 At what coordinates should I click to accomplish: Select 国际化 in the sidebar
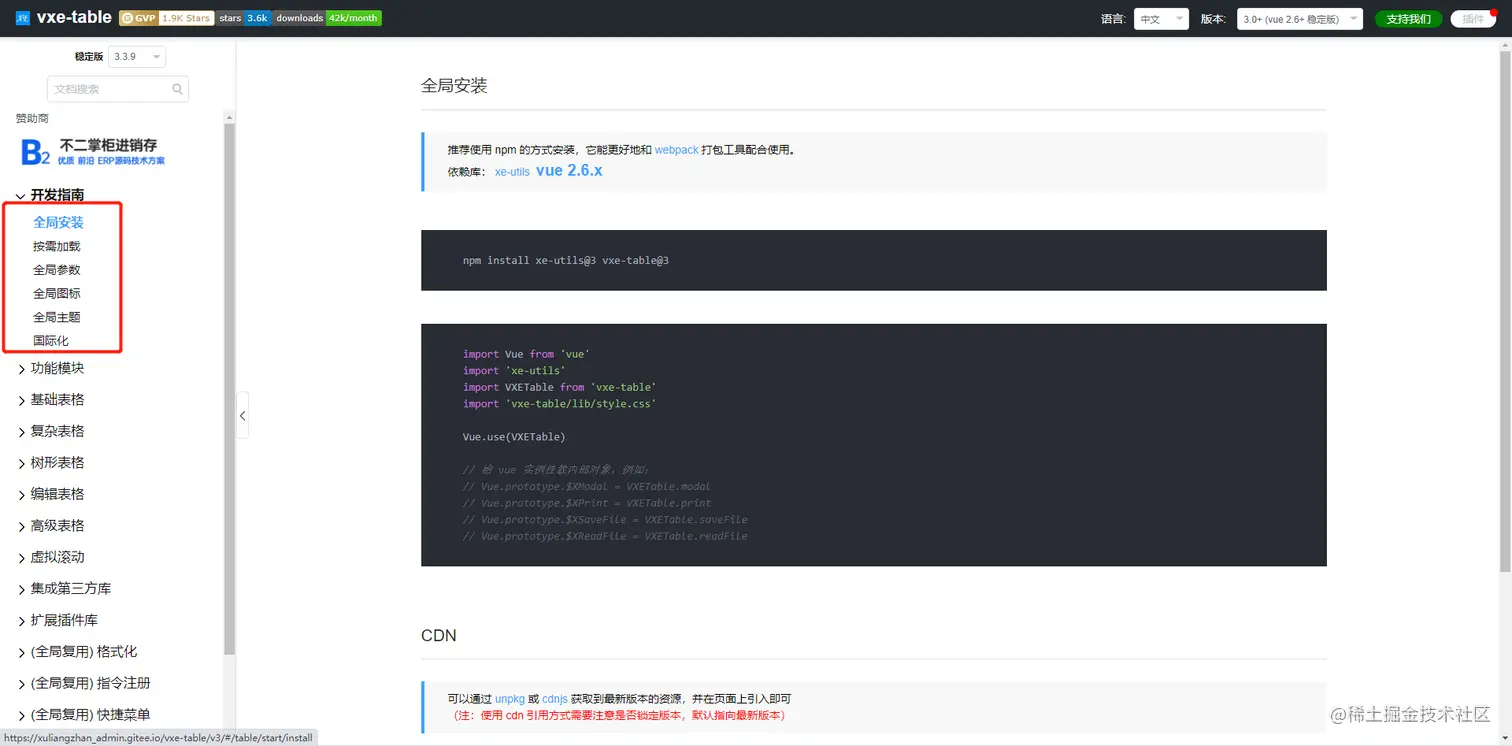tap(51, 341)
